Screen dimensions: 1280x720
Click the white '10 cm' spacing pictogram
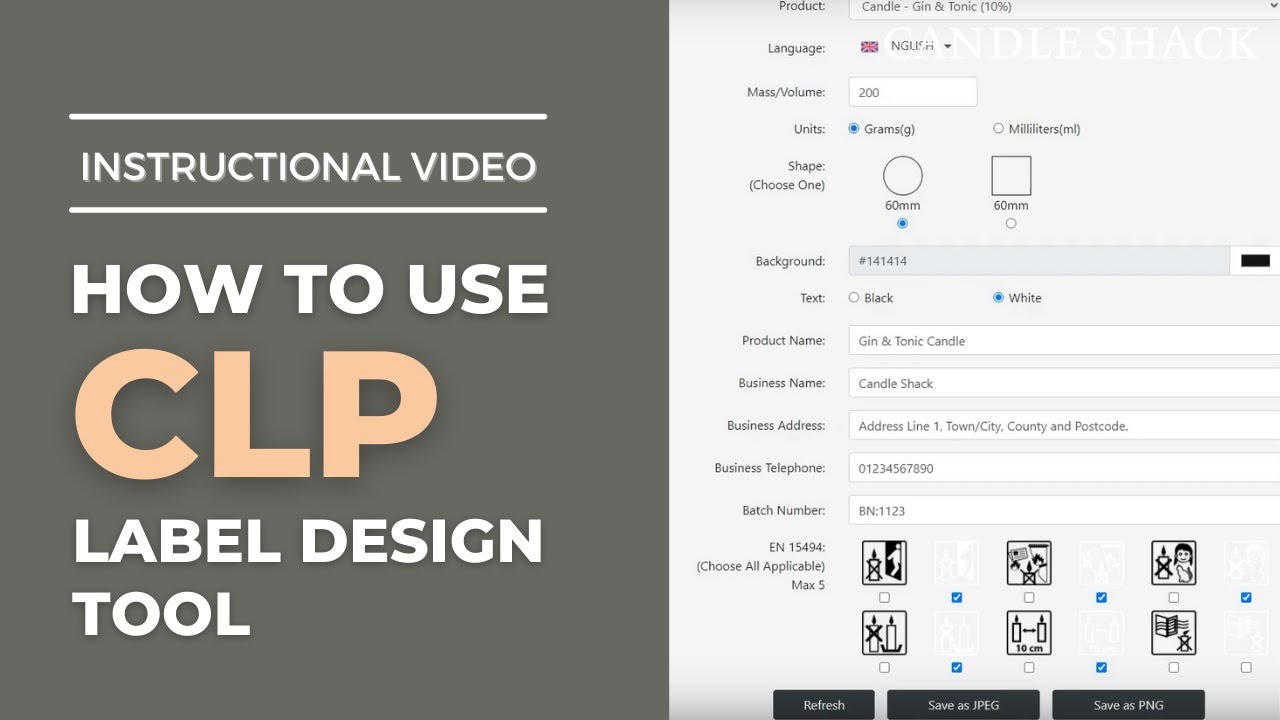click(1101, 633)
